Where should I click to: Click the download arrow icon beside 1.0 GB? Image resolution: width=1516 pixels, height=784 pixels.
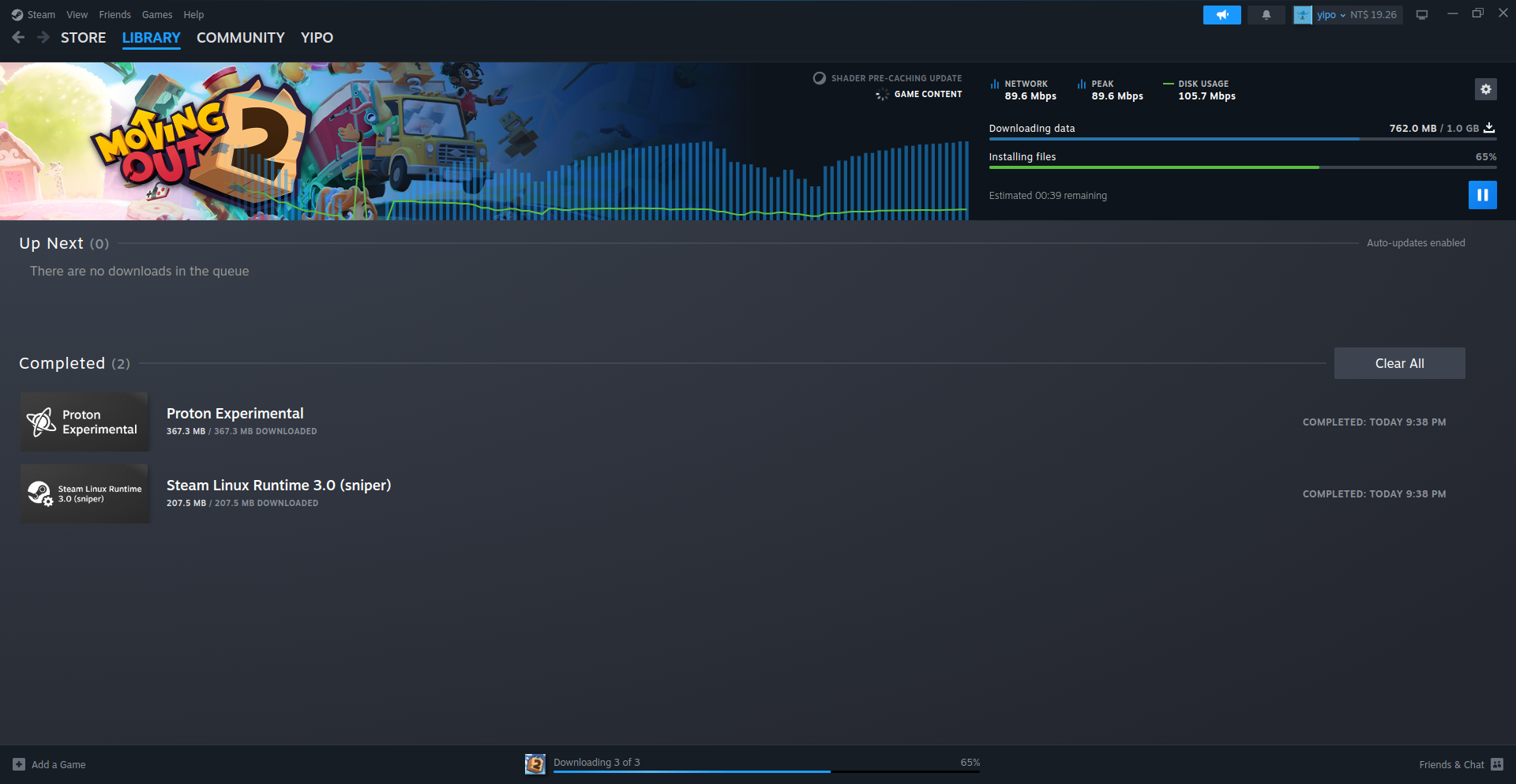tap(1489, 128)
